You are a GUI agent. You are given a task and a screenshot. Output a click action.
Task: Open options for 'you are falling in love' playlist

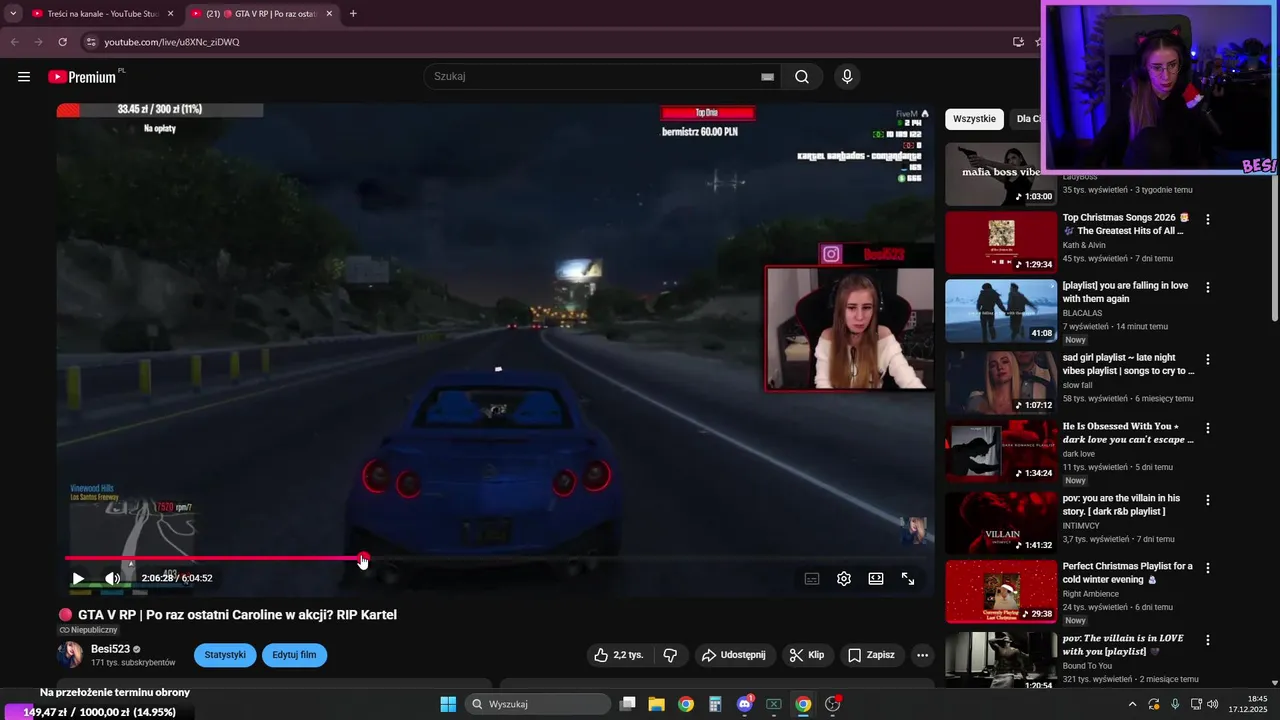(x=1208, y=287)
